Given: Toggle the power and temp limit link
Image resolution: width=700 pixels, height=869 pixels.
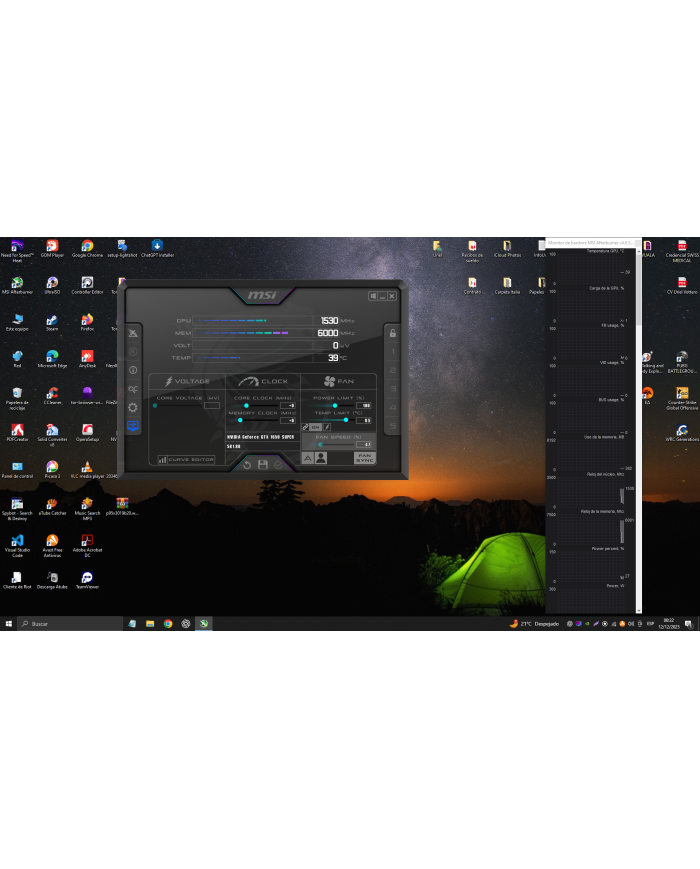Looking at the screenshot, I should [x=307, y=427].
